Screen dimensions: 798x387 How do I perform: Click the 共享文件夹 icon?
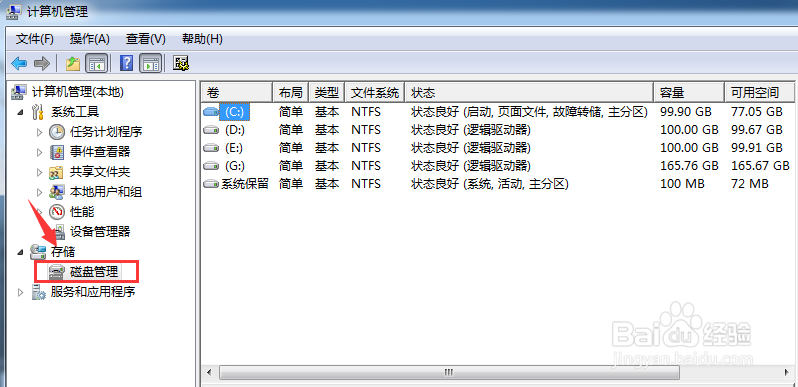(x=57, y=172)
